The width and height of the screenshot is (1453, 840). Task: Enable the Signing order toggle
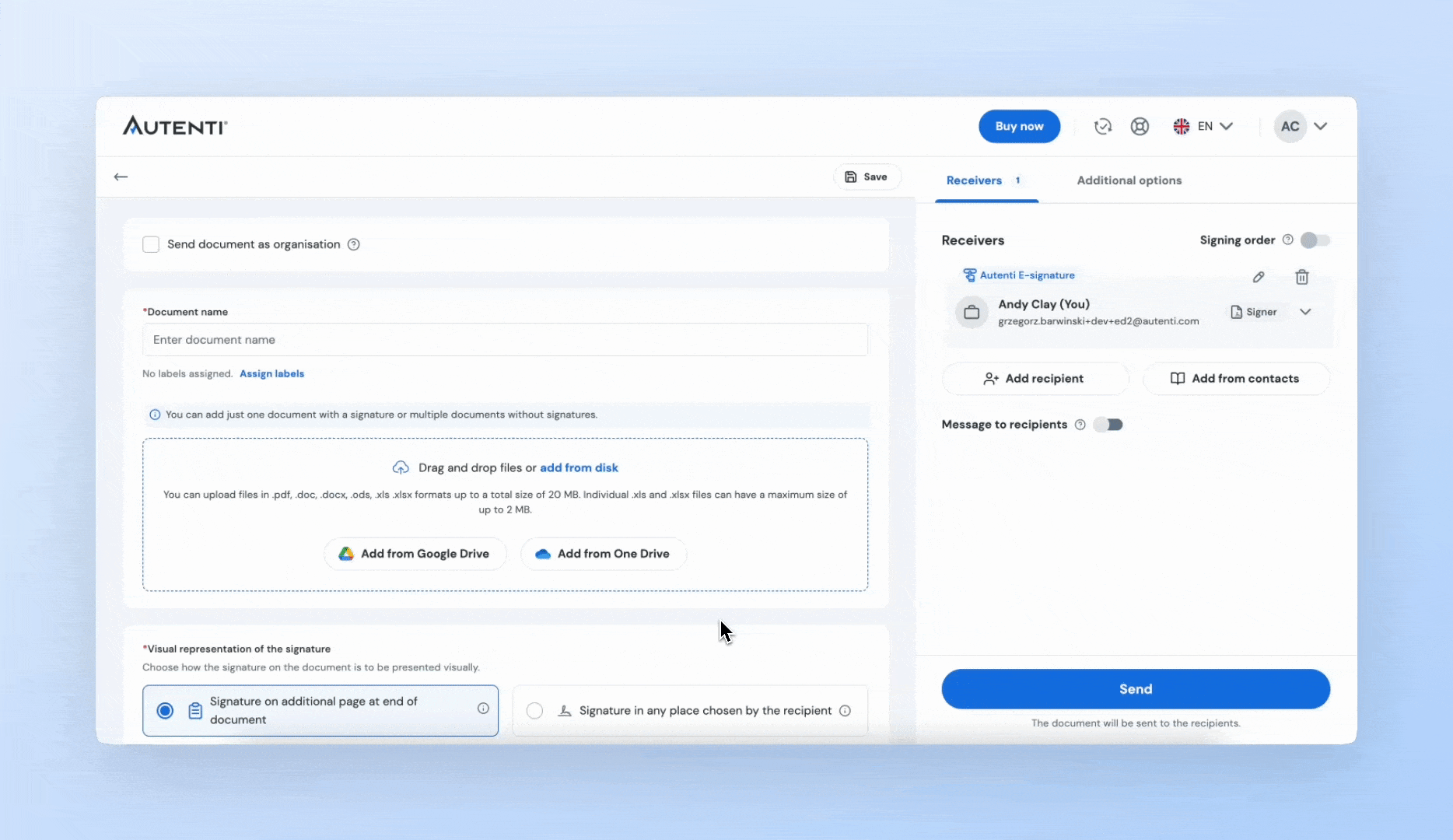[x=1315, y=240]
